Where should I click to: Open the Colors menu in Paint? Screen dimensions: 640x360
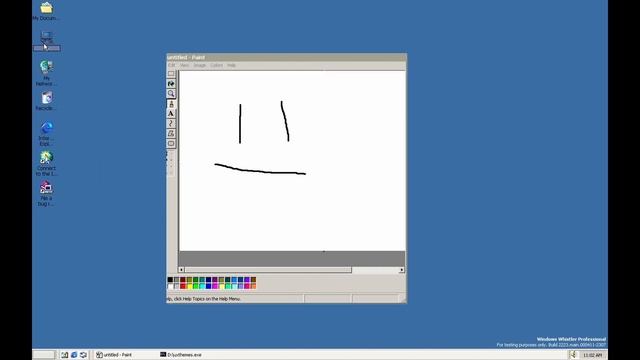(216, 65)
